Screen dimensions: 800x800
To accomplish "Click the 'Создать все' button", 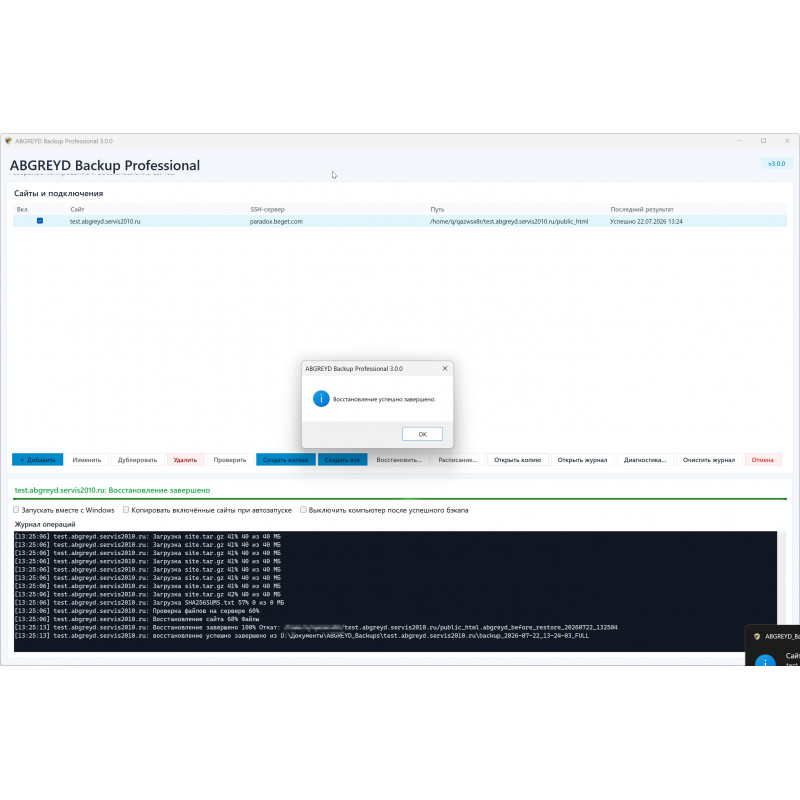I will click(x=342, y=460).
